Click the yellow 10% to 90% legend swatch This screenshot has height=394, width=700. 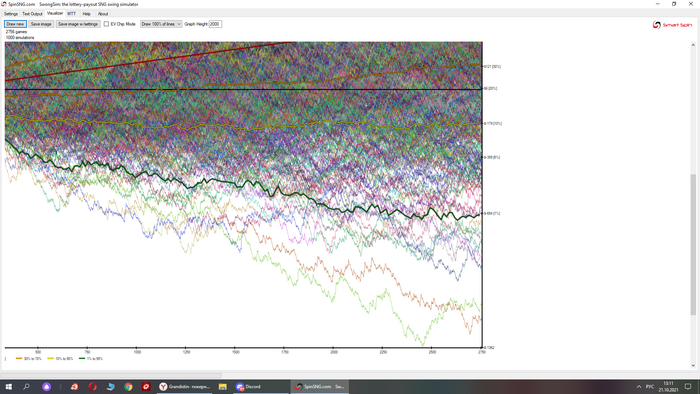pos(50,358)
